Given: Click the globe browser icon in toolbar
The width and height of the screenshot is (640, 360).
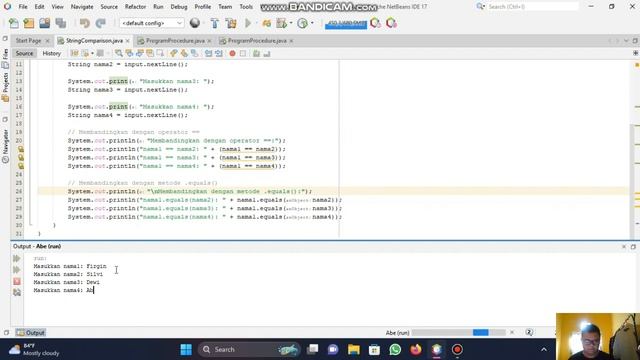Looking at the screenshot, I should click(195, 23).
